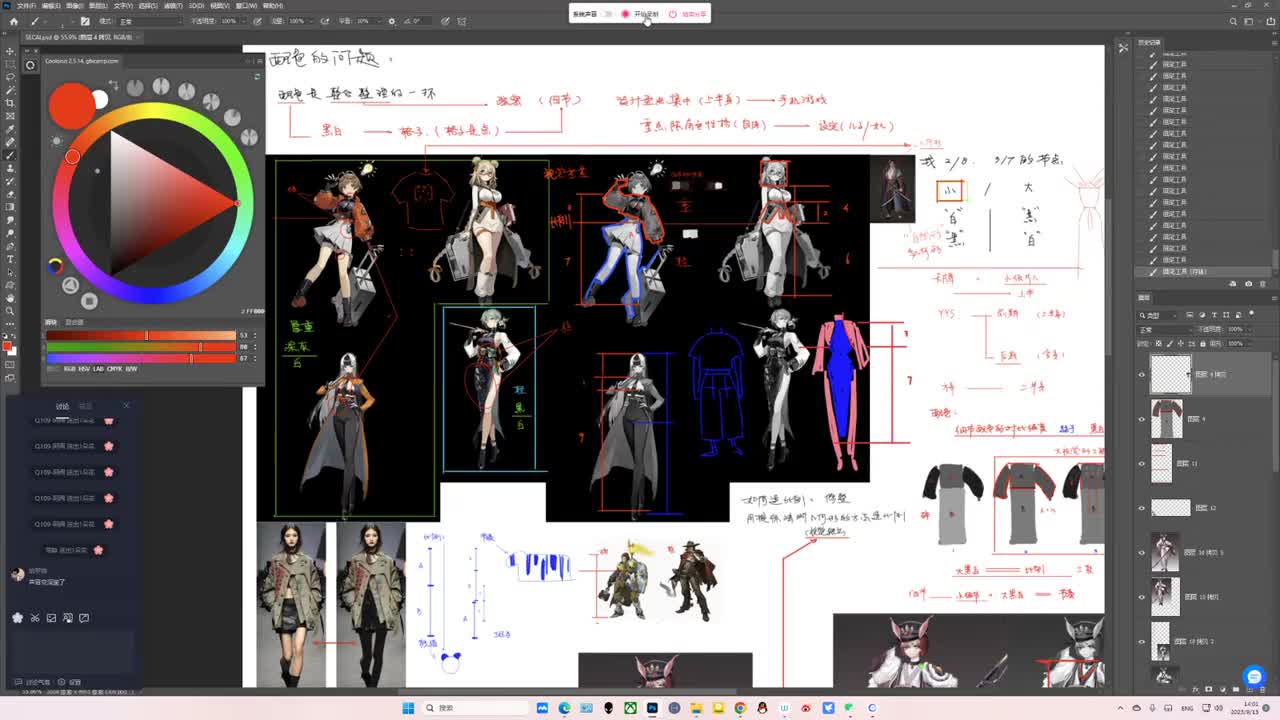This screenshot has height=720, width=1280.
Task: Select the Magic Wand tool
Action: click(x=10, y=90)
